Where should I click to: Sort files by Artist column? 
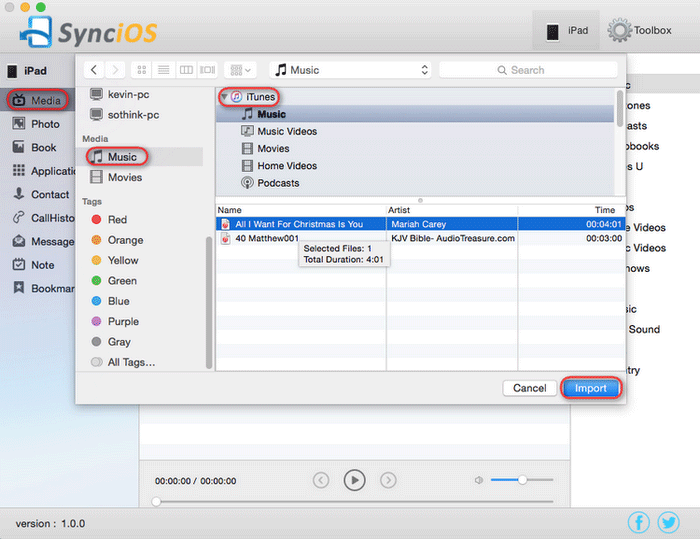pyautogui.click(x=452, y=210)
